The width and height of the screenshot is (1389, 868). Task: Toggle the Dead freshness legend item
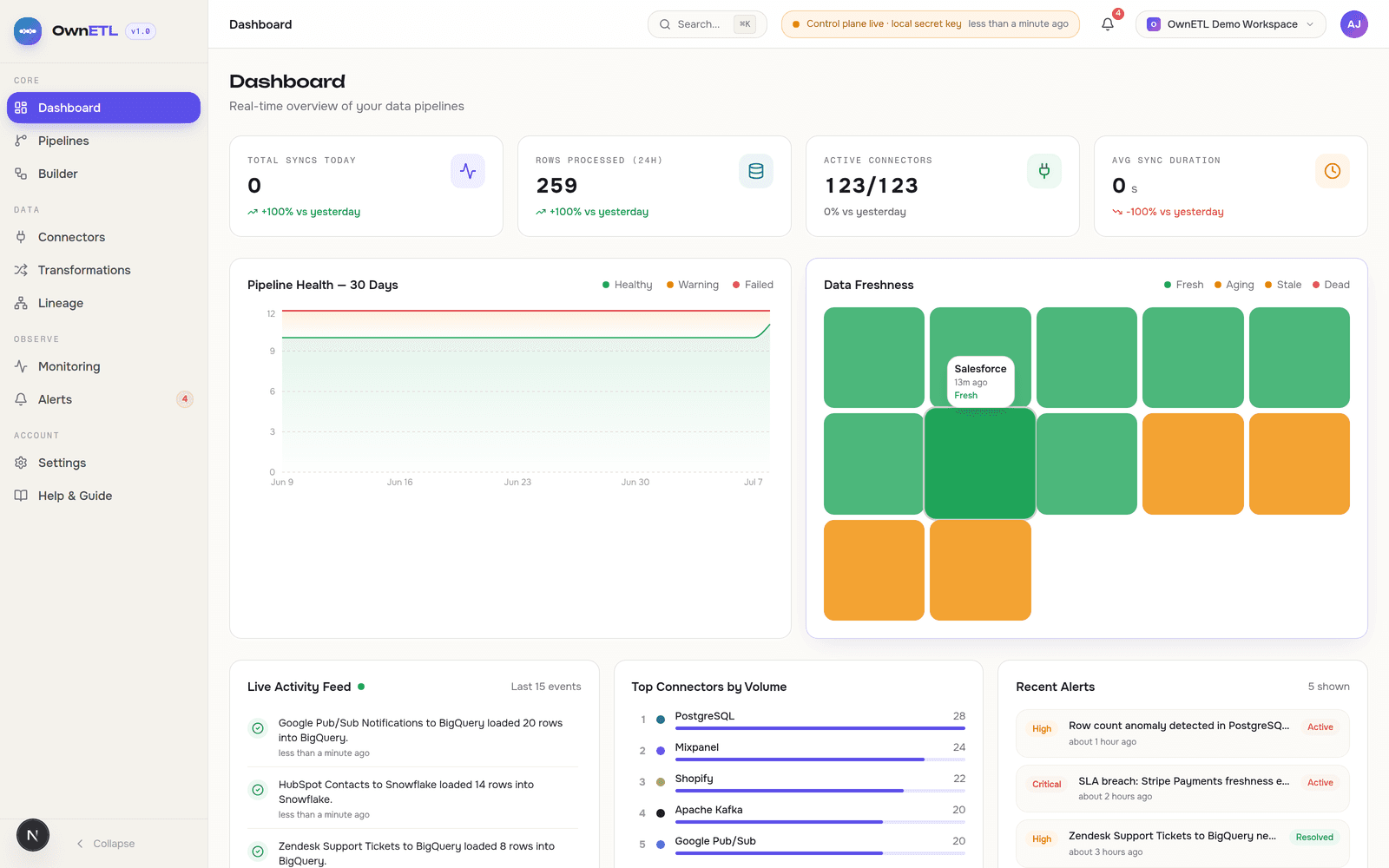click(x=1331, y=285)
